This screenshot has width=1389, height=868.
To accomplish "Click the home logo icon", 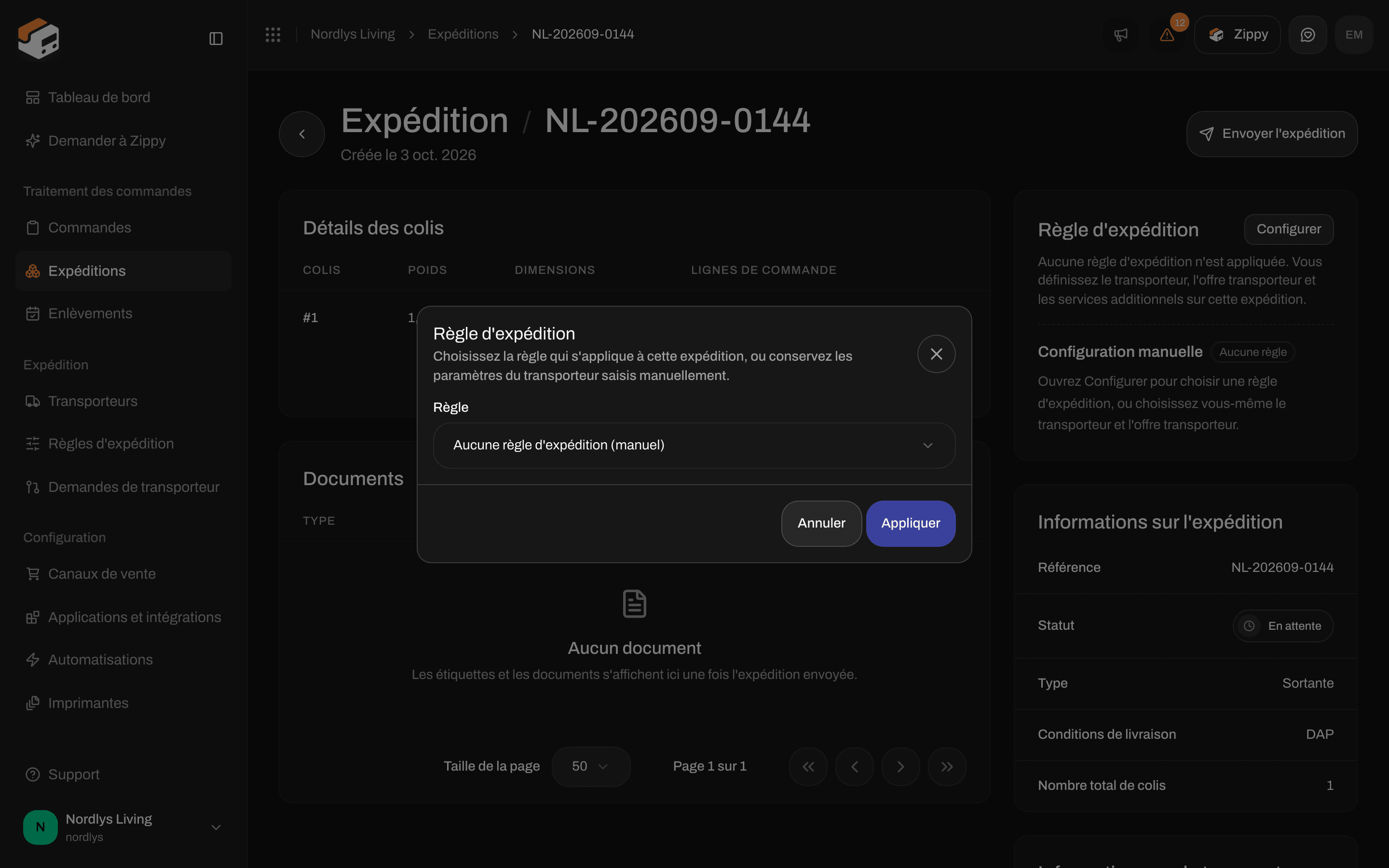I will [39, 39].
